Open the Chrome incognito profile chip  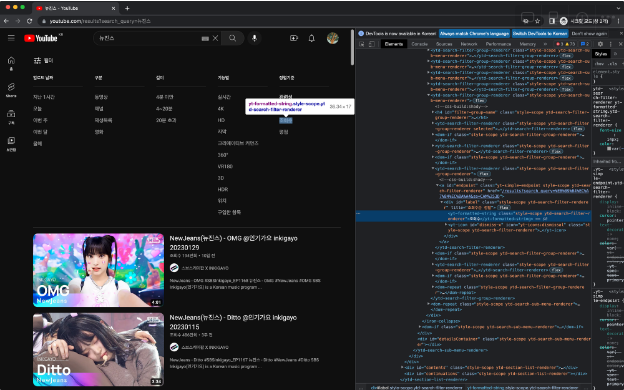click(x=584, y=21)
